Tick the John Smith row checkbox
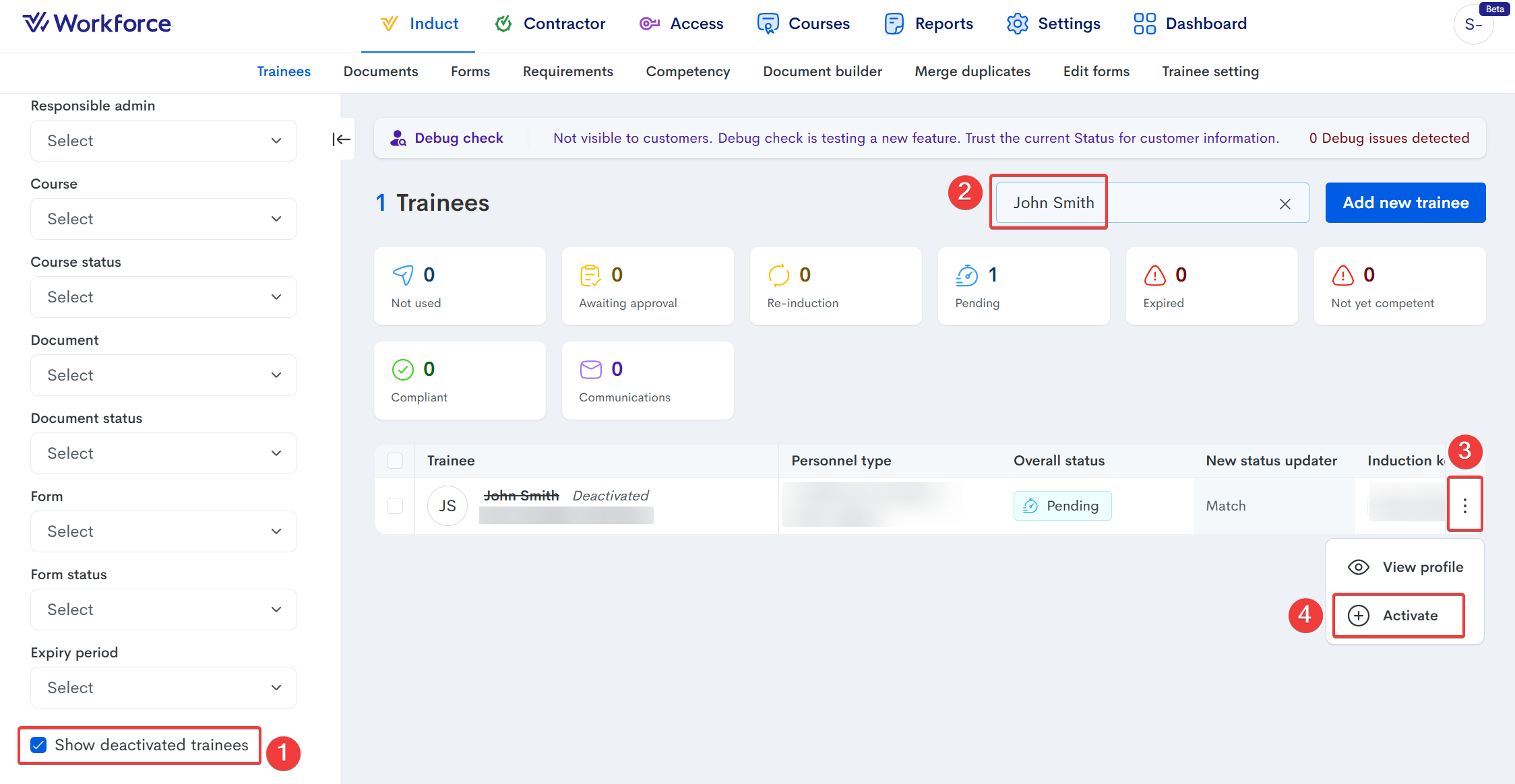The height and width of the screenshot is (784, 1515). point(395,506)
